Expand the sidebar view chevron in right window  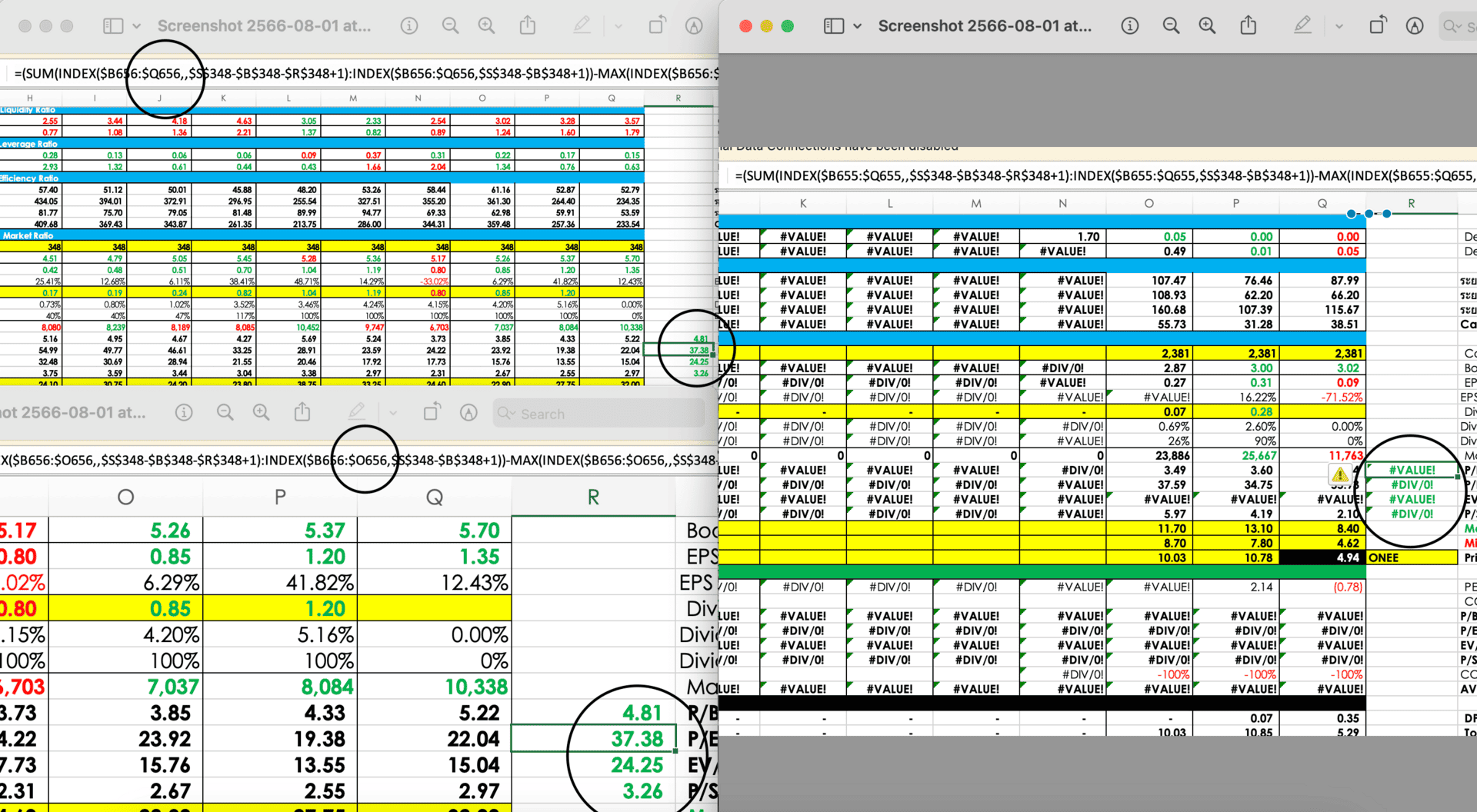(857, 26)
